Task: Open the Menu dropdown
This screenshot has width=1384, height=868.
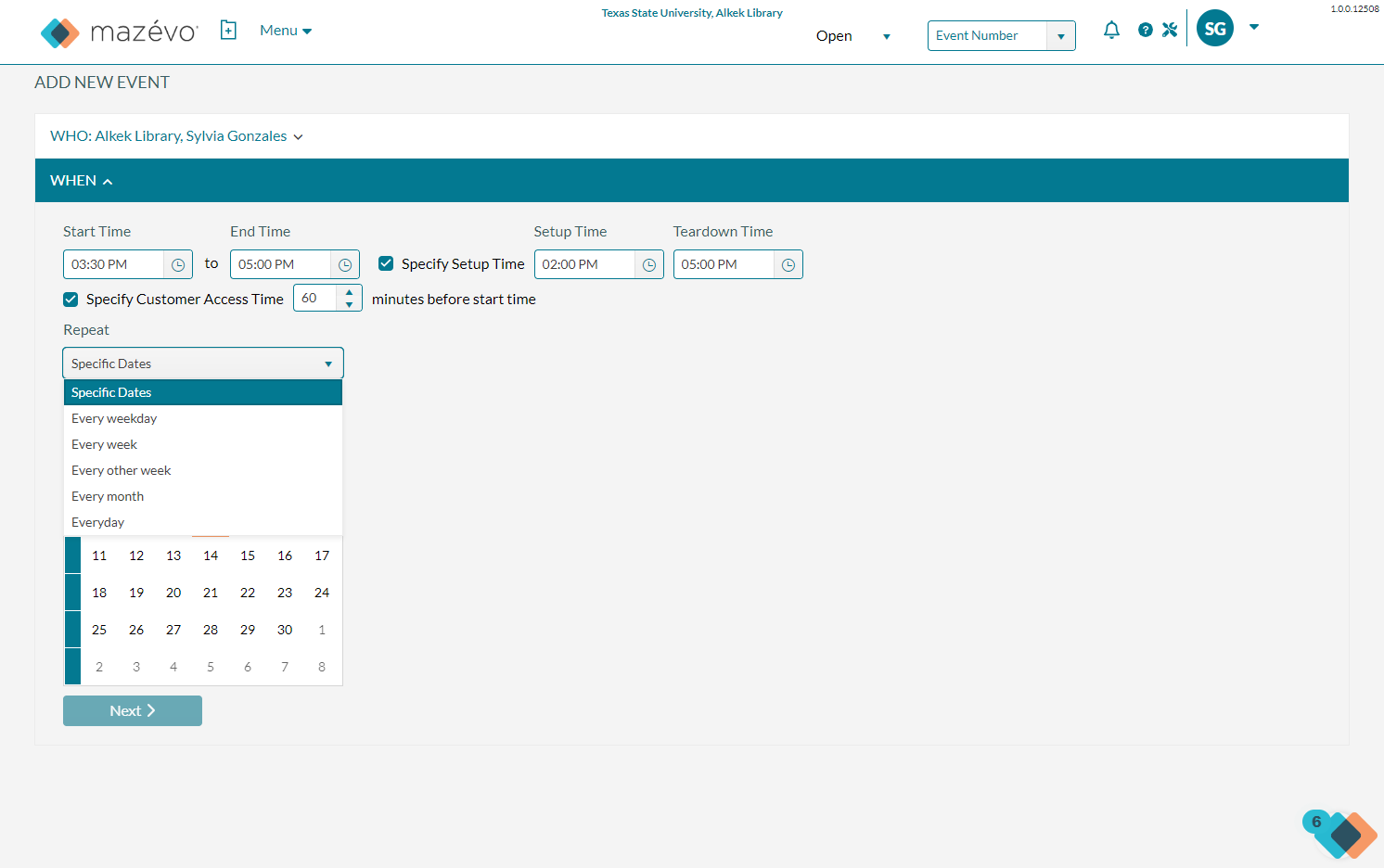Action: click(x=286, y=31)
